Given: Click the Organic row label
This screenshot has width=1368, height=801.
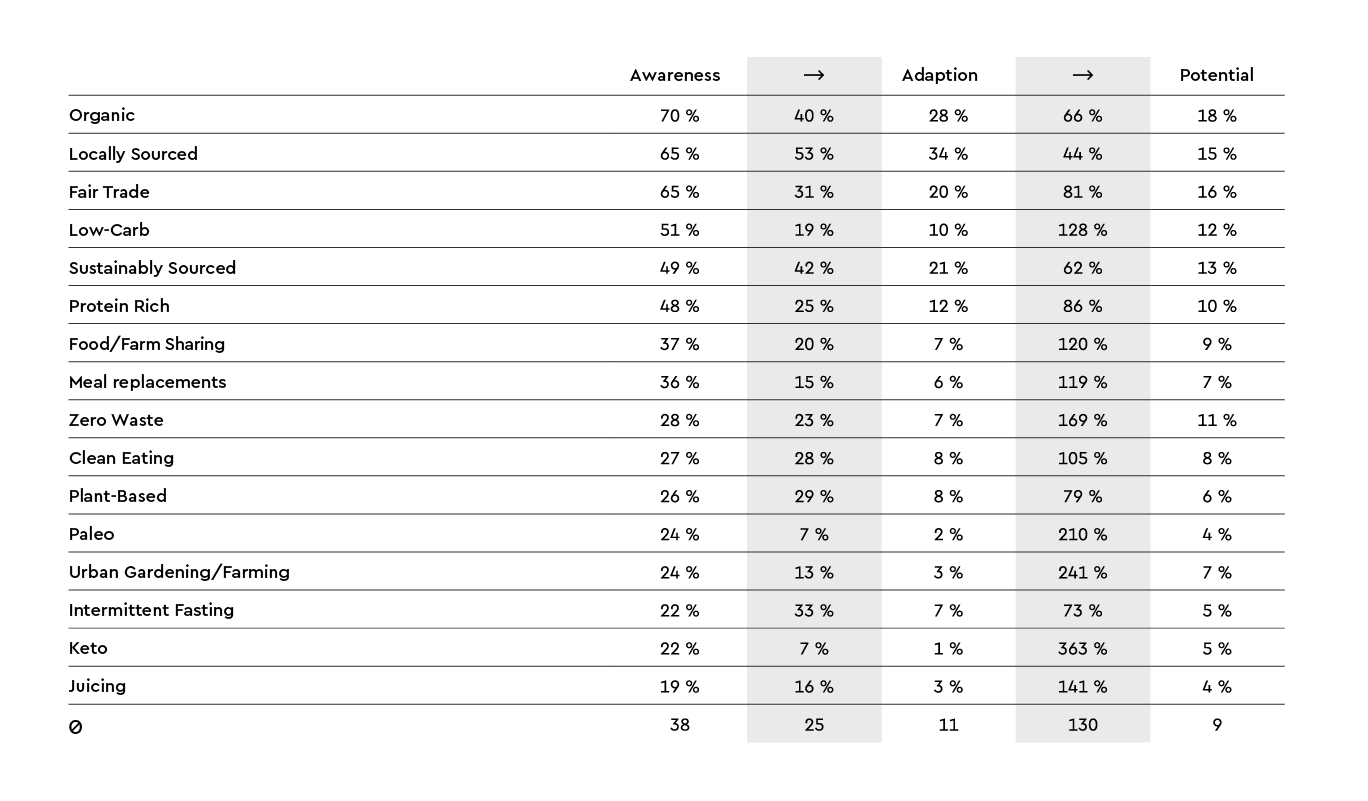Looking at the screenshot, I should pyautogui.click(x=102, y=115).
